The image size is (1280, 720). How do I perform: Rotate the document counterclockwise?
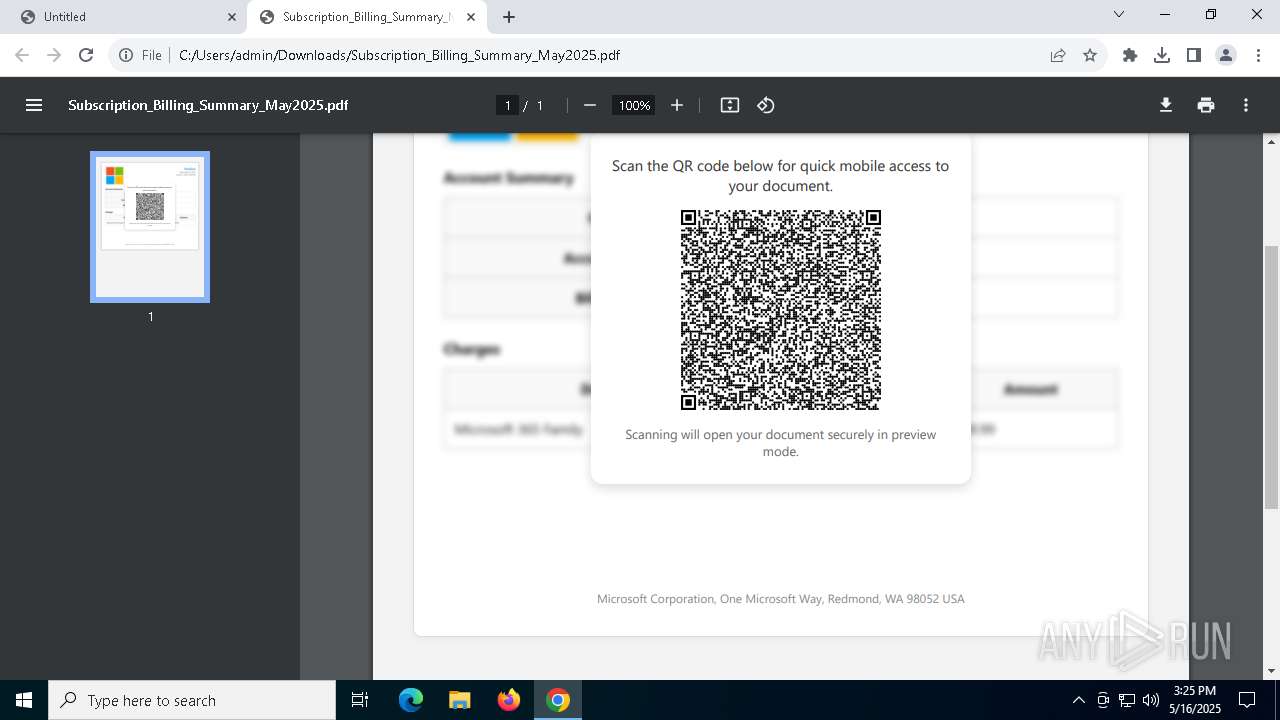[x=766, y=105]
